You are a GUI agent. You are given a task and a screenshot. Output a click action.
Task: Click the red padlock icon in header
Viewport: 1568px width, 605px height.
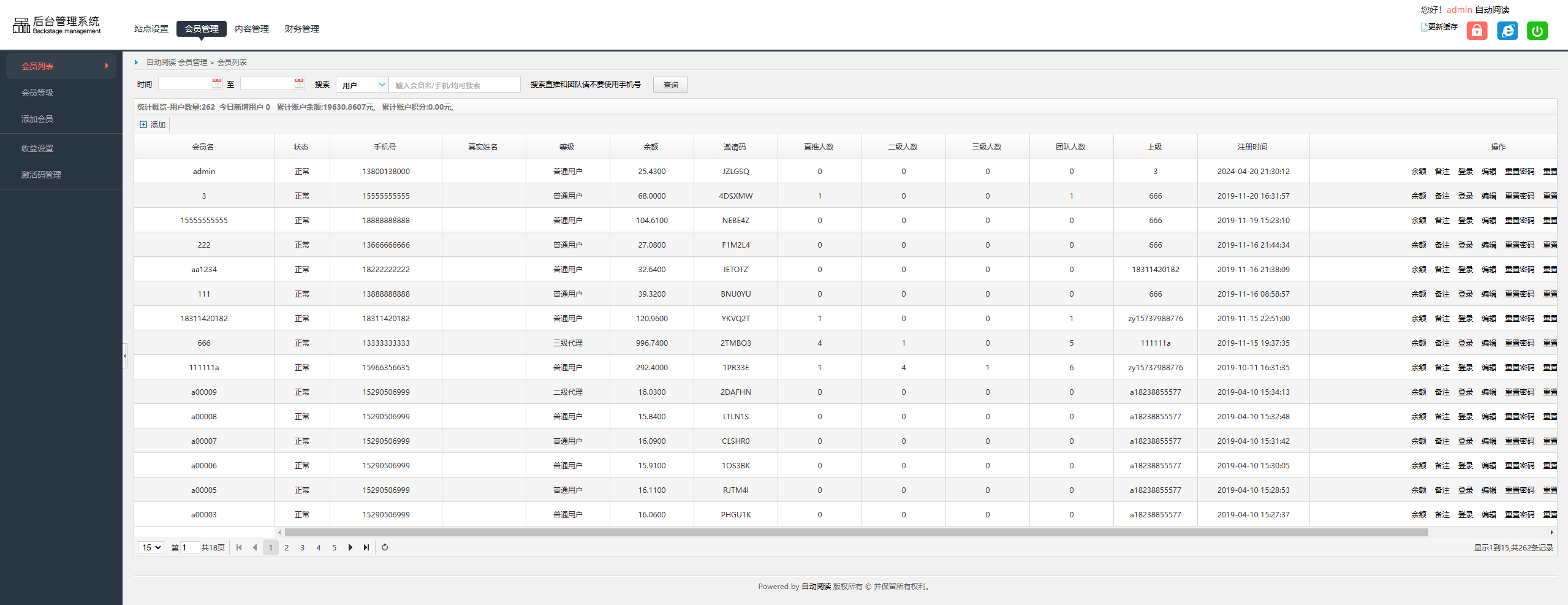pyautogui.click(x=1477, y=31)
